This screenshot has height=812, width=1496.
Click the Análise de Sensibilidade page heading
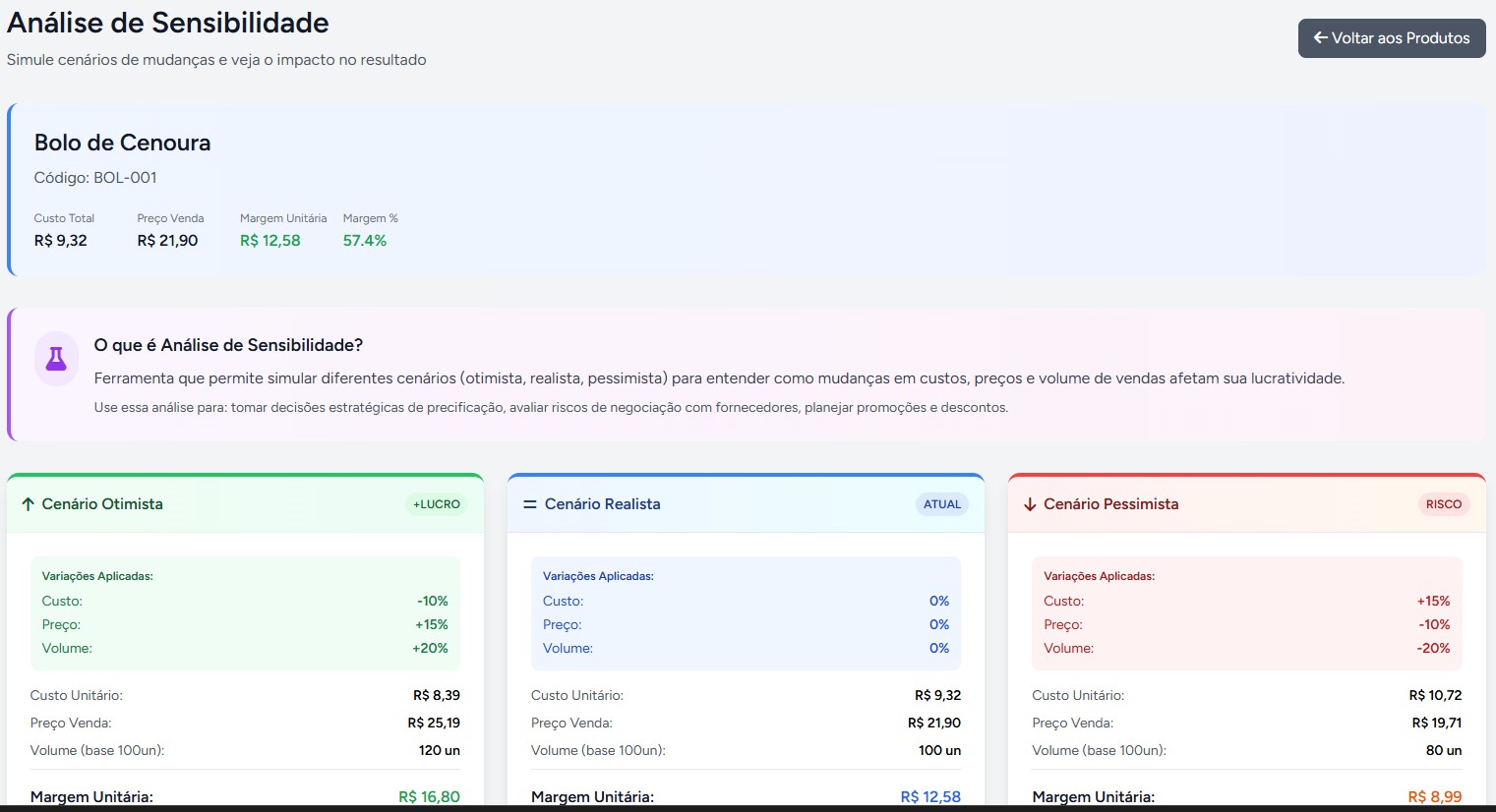168,23
